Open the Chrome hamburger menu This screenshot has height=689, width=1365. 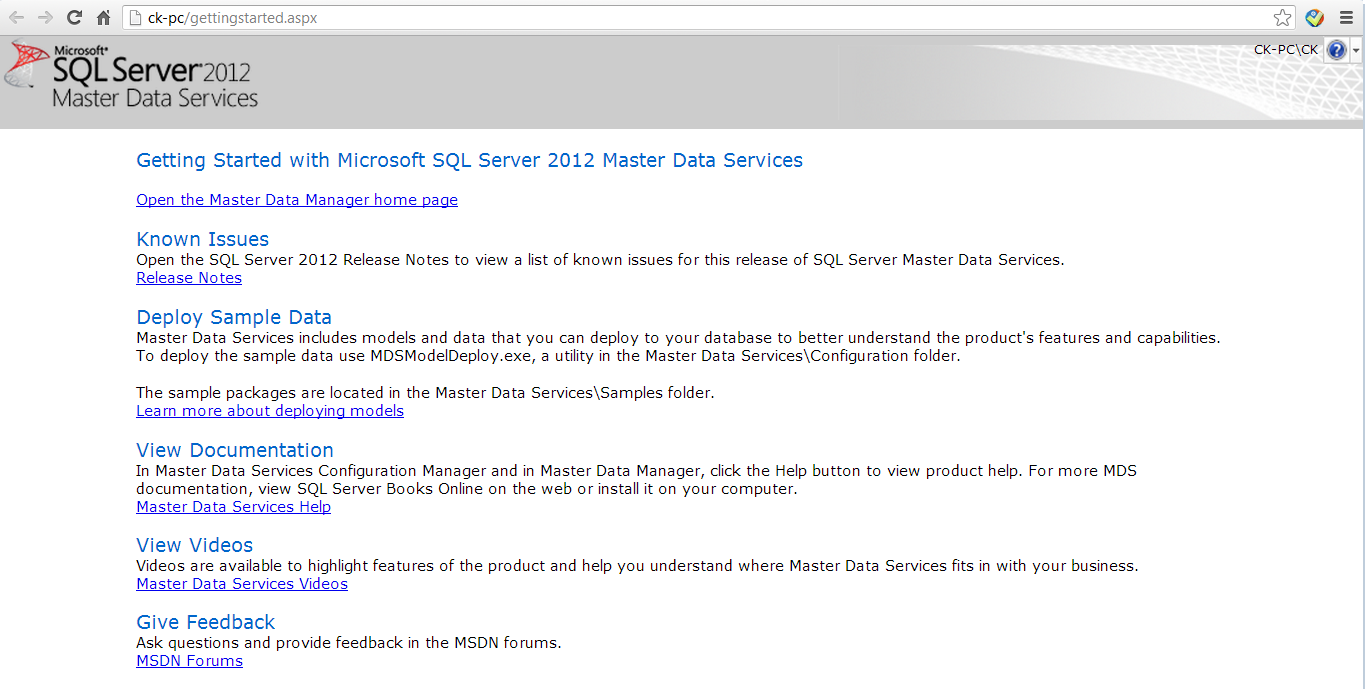click(x=1346, y=18)
